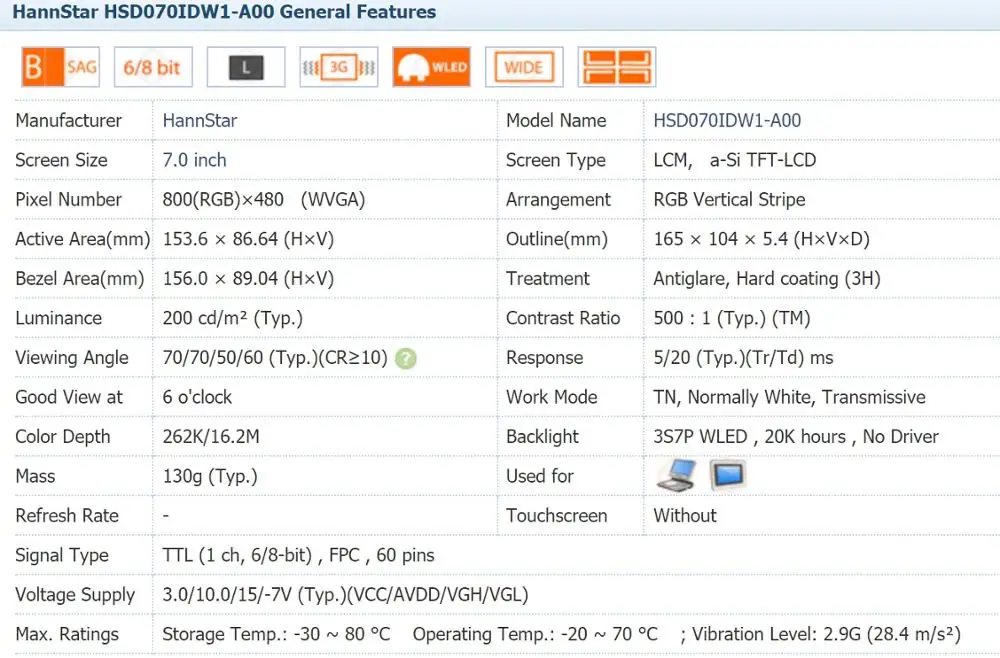This screenshot has height=658, width=1000.
Task: Click the "500 : 1 (Typ.) (TM)" contrast ratio value
Action: point(732,318)
